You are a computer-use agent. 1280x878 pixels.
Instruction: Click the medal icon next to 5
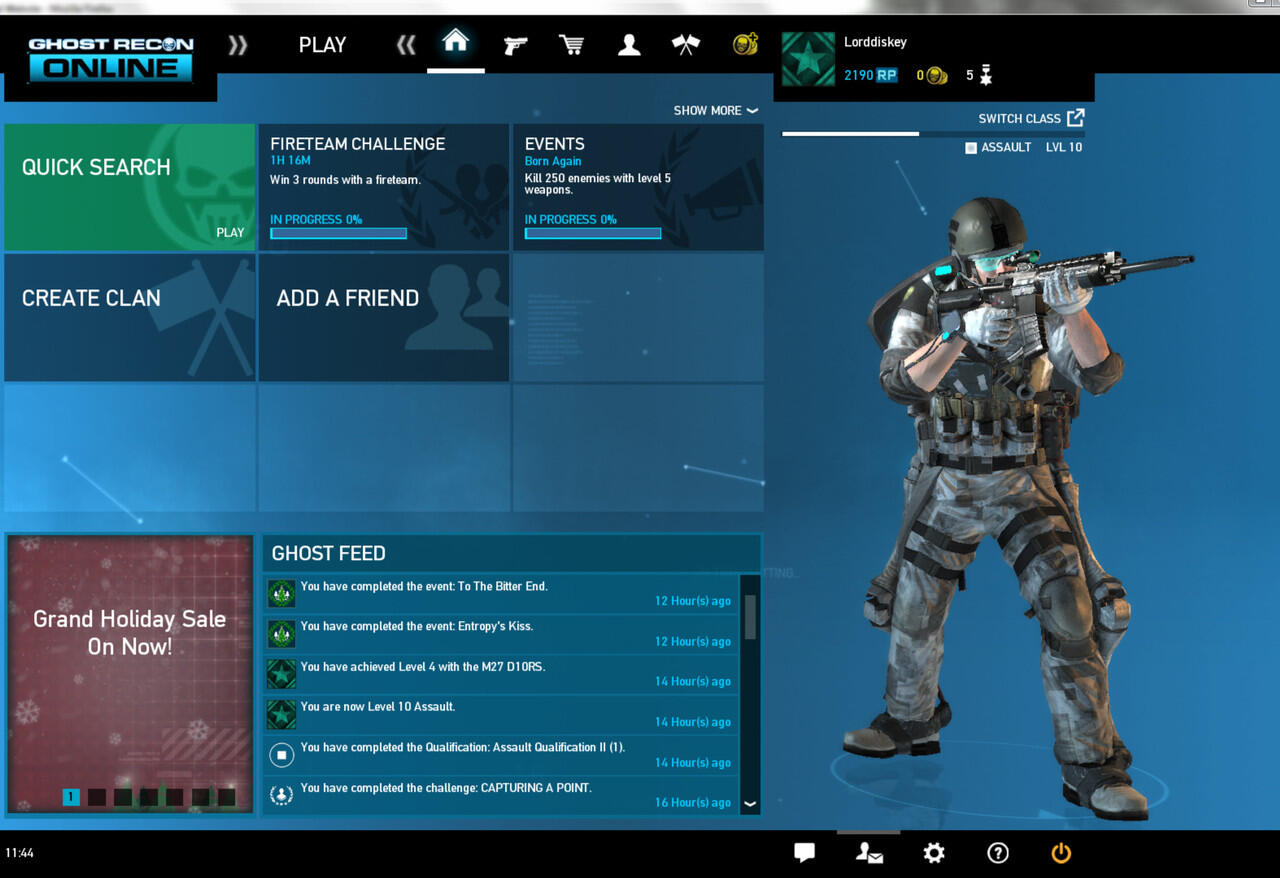[985, 75]
